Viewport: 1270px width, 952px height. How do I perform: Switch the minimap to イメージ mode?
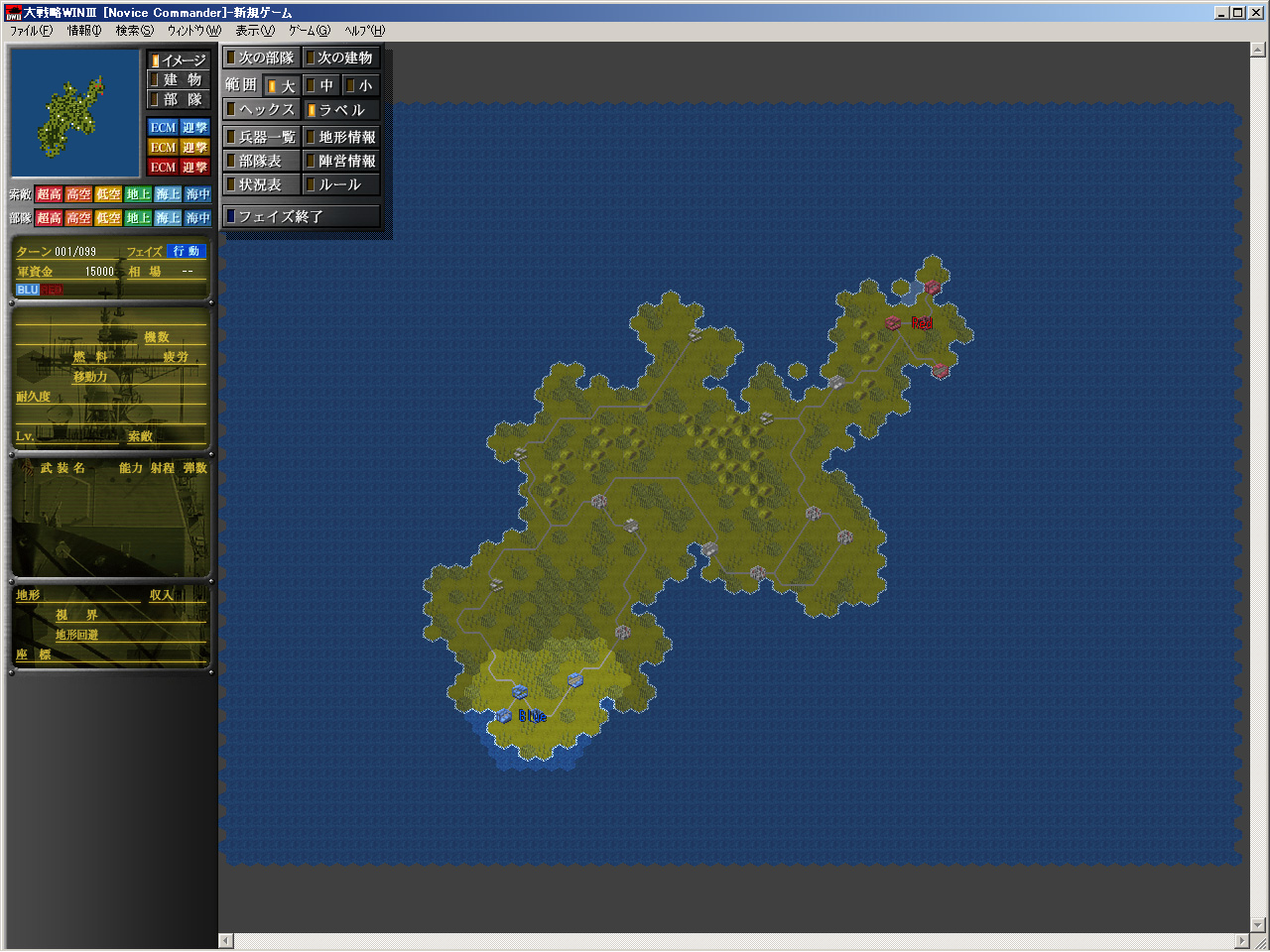pos(179,60)
